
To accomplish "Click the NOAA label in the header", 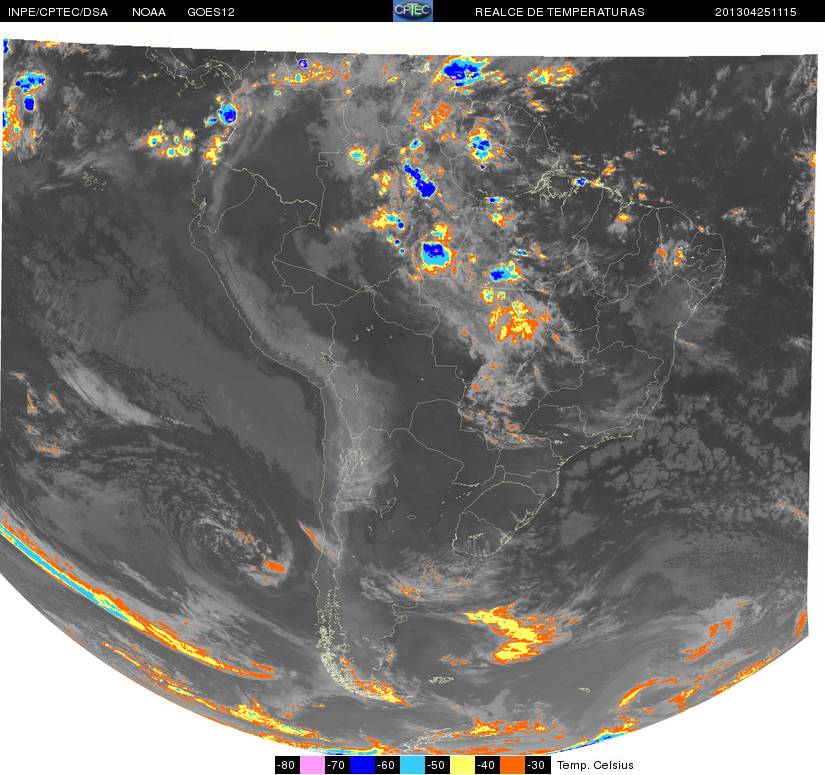I will [149, 12].
